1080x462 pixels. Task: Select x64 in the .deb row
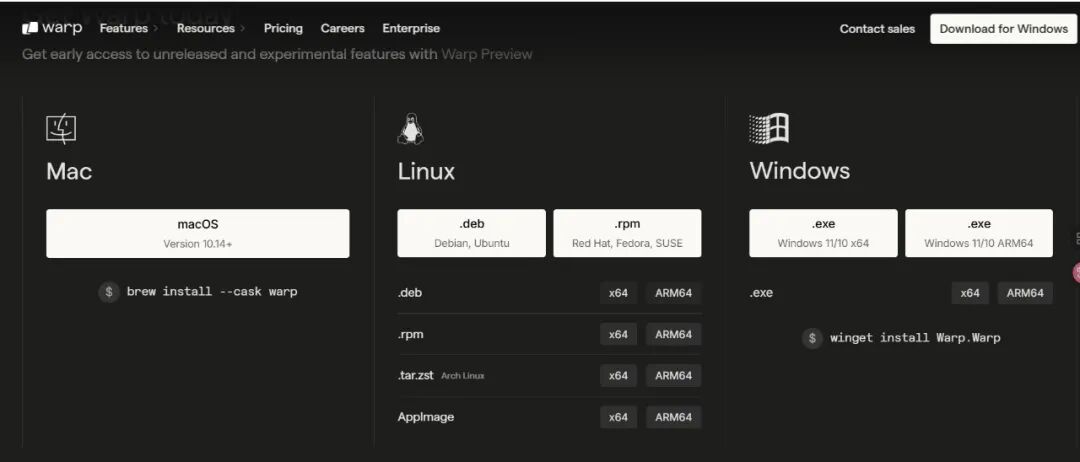point(619,293)
